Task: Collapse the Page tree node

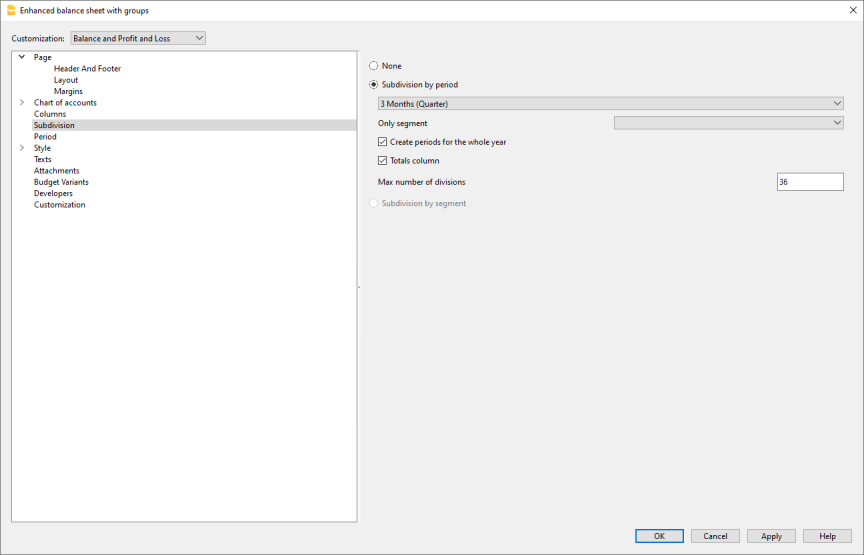Action: point(22,57)
